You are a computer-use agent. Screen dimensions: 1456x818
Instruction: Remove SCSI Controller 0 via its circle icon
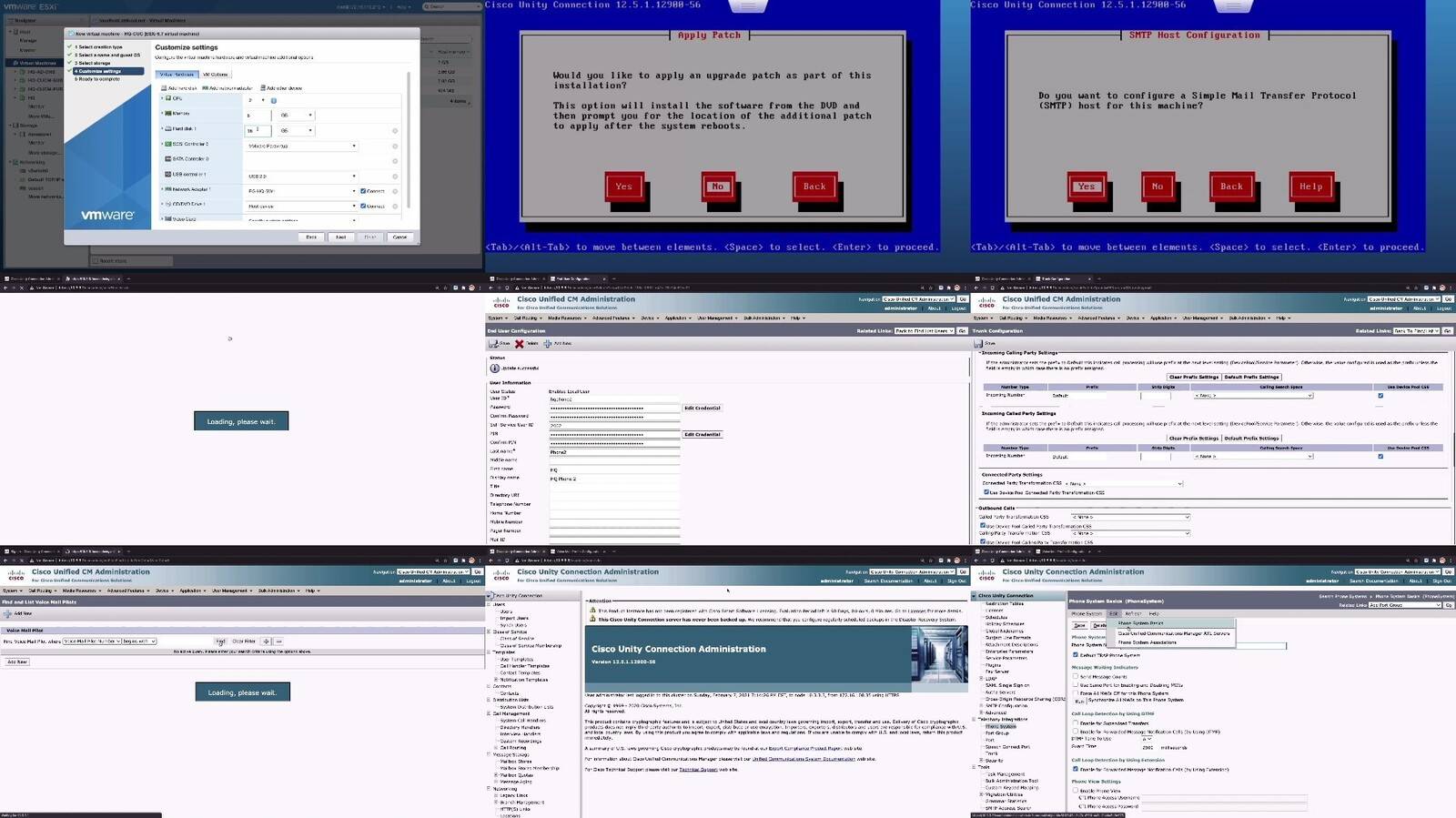coord(395,146)
